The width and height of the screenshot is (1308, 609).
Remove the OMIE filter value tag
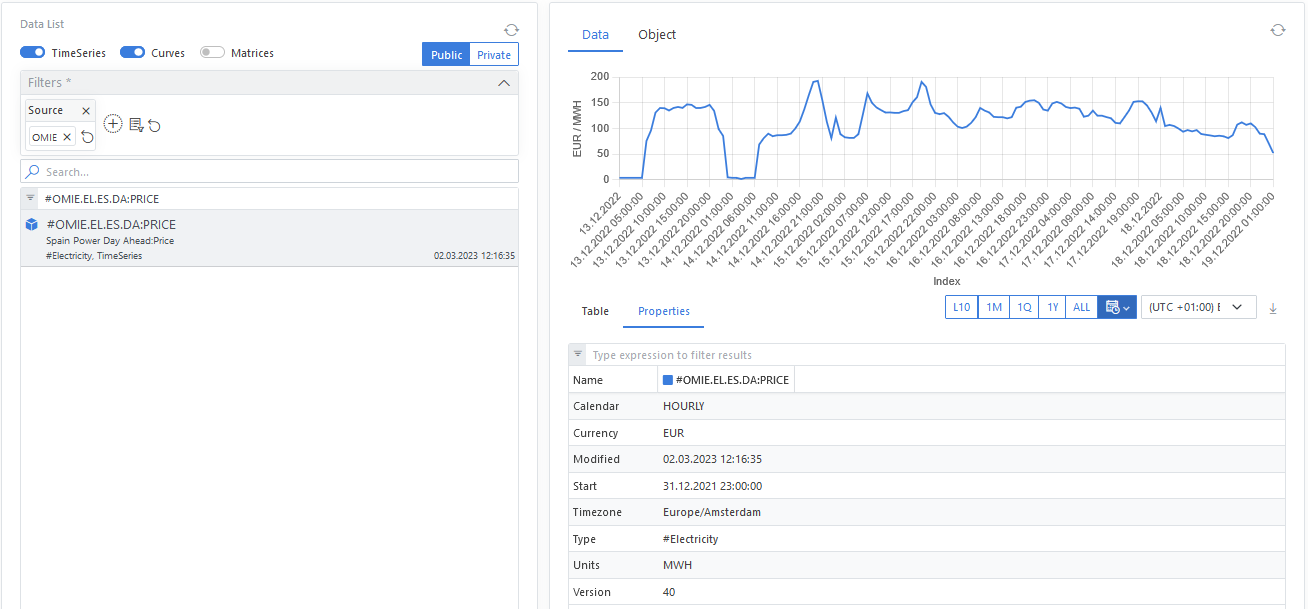tap(67, 137)
